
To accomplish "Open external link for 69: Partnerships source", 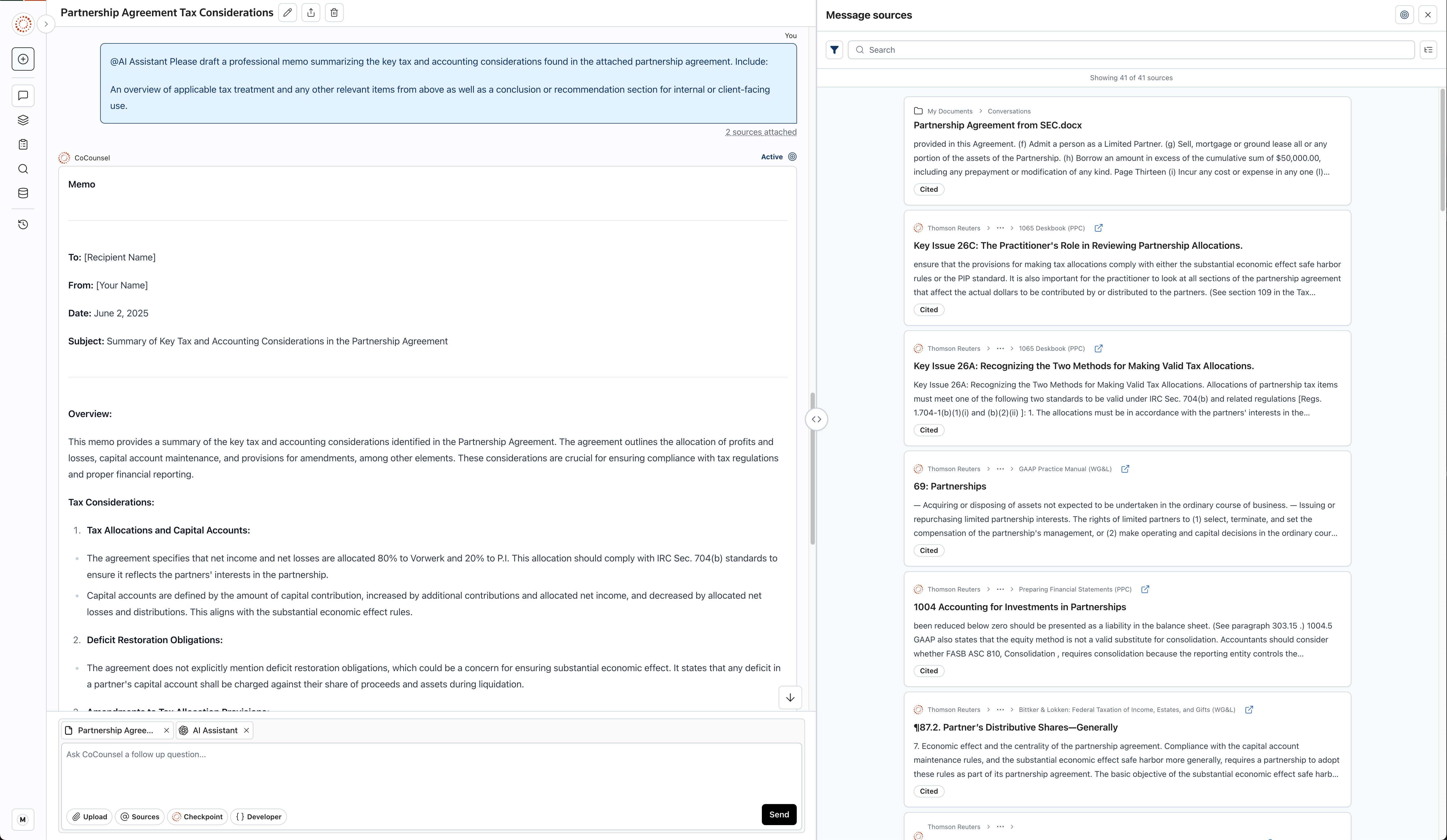I will [1125, 469].
